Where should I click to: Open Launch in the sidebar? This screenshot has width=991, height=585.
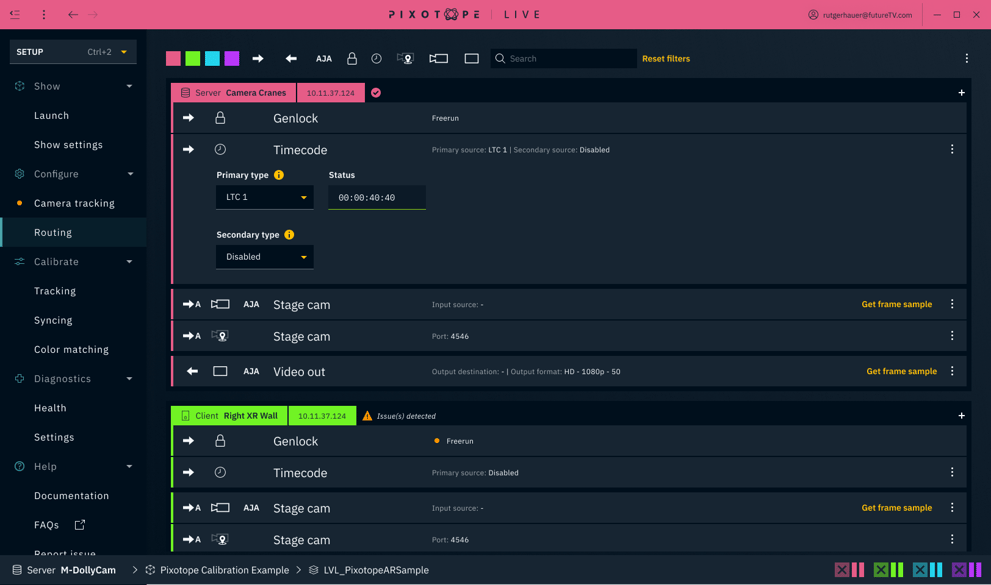(51, 116)
